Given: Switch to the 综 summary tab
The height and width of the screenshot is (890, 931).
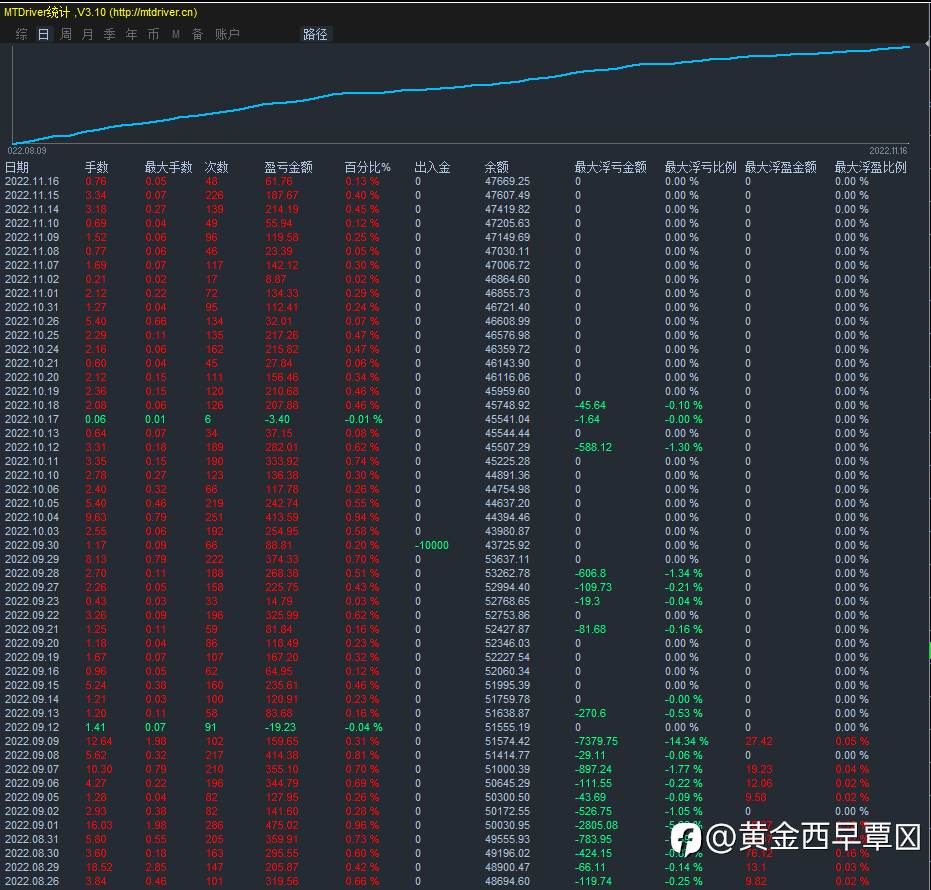Looking at the screenshot, I should coord(22,34).
